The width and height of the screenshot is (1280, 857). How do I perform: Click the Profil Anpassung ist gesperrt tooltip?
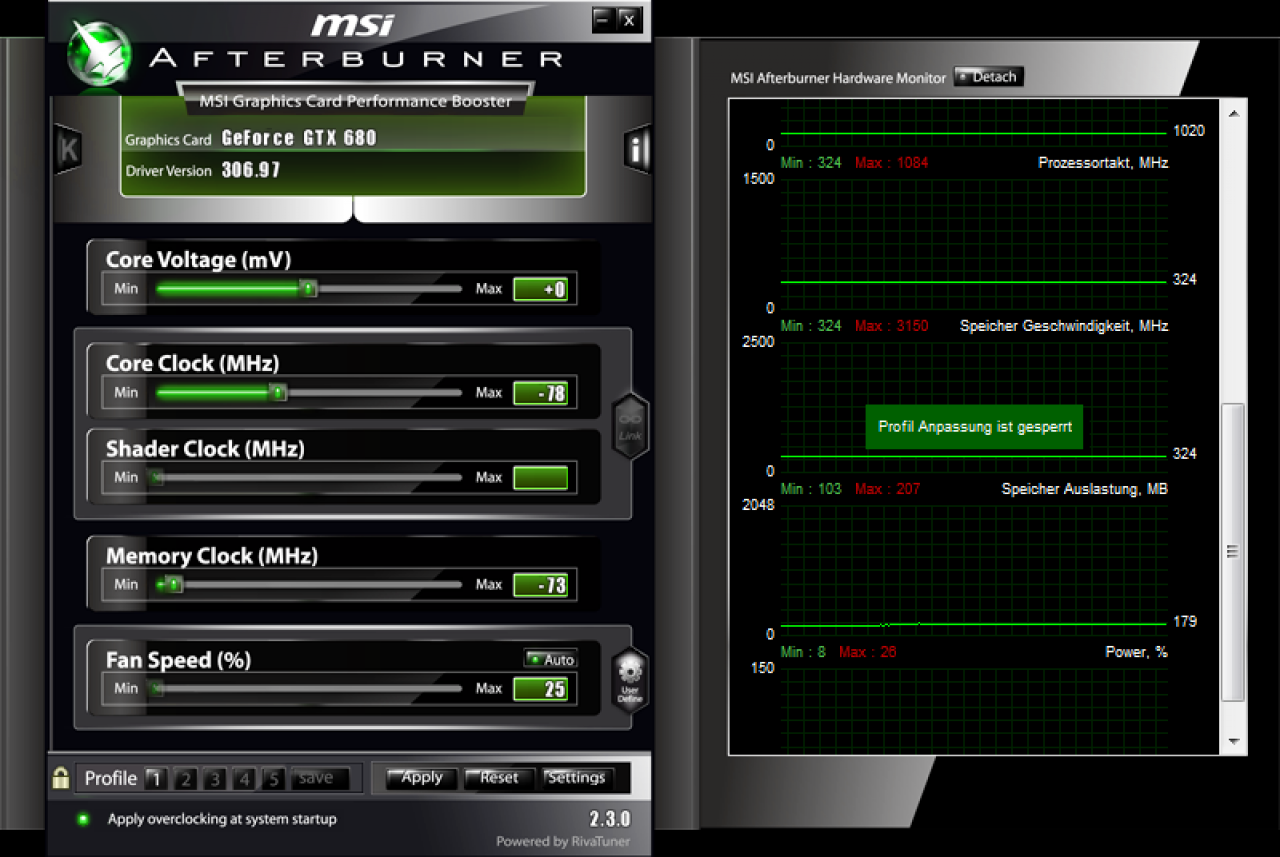coord(975,427)
